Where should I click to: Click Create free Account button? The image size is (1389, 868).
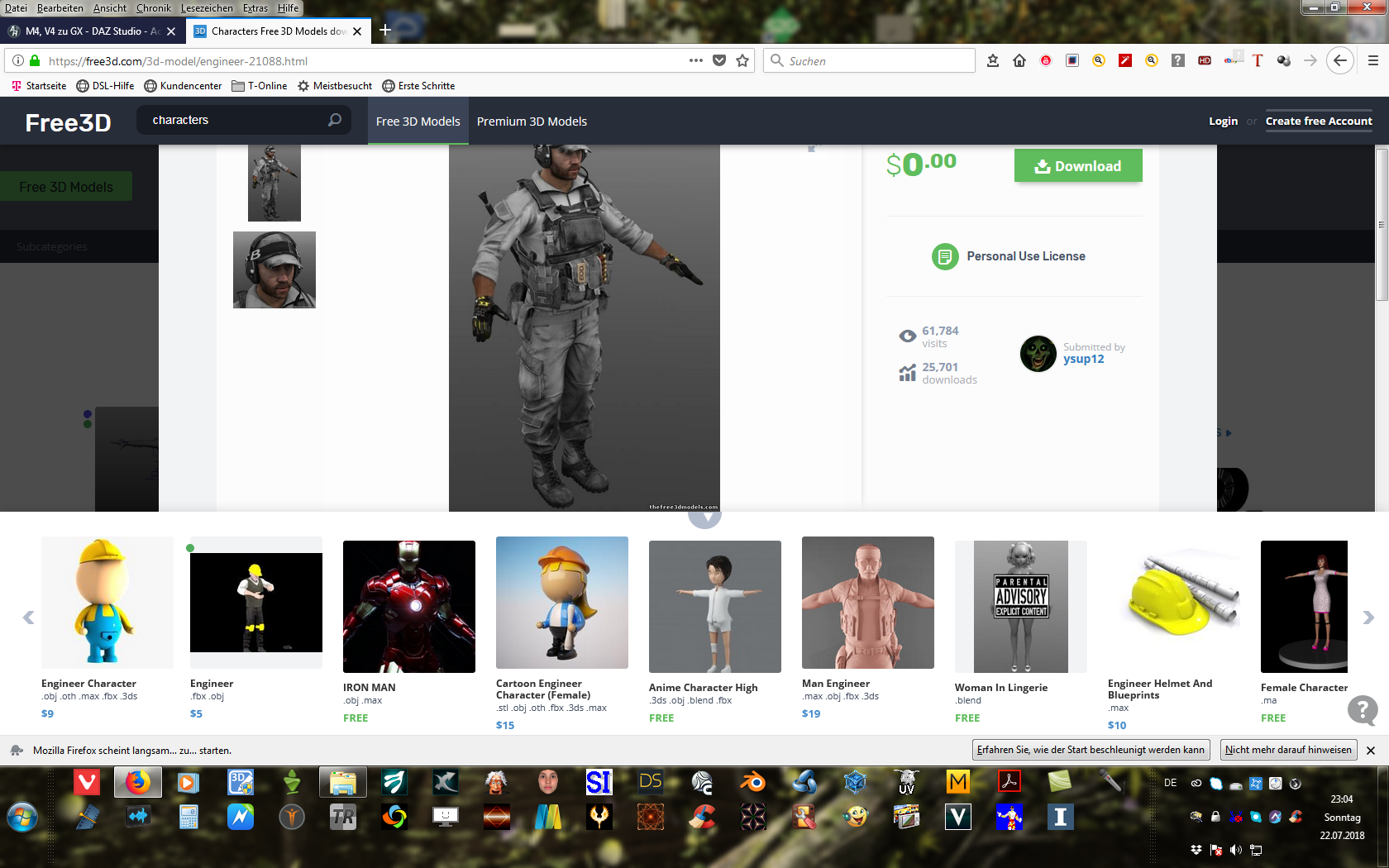pyautogui.click(x=1319, y=121)
